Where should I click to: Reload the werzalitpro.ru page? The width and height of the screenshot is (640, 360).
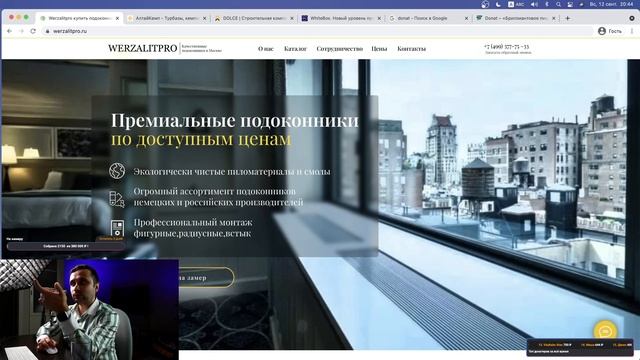coord(33,31)
